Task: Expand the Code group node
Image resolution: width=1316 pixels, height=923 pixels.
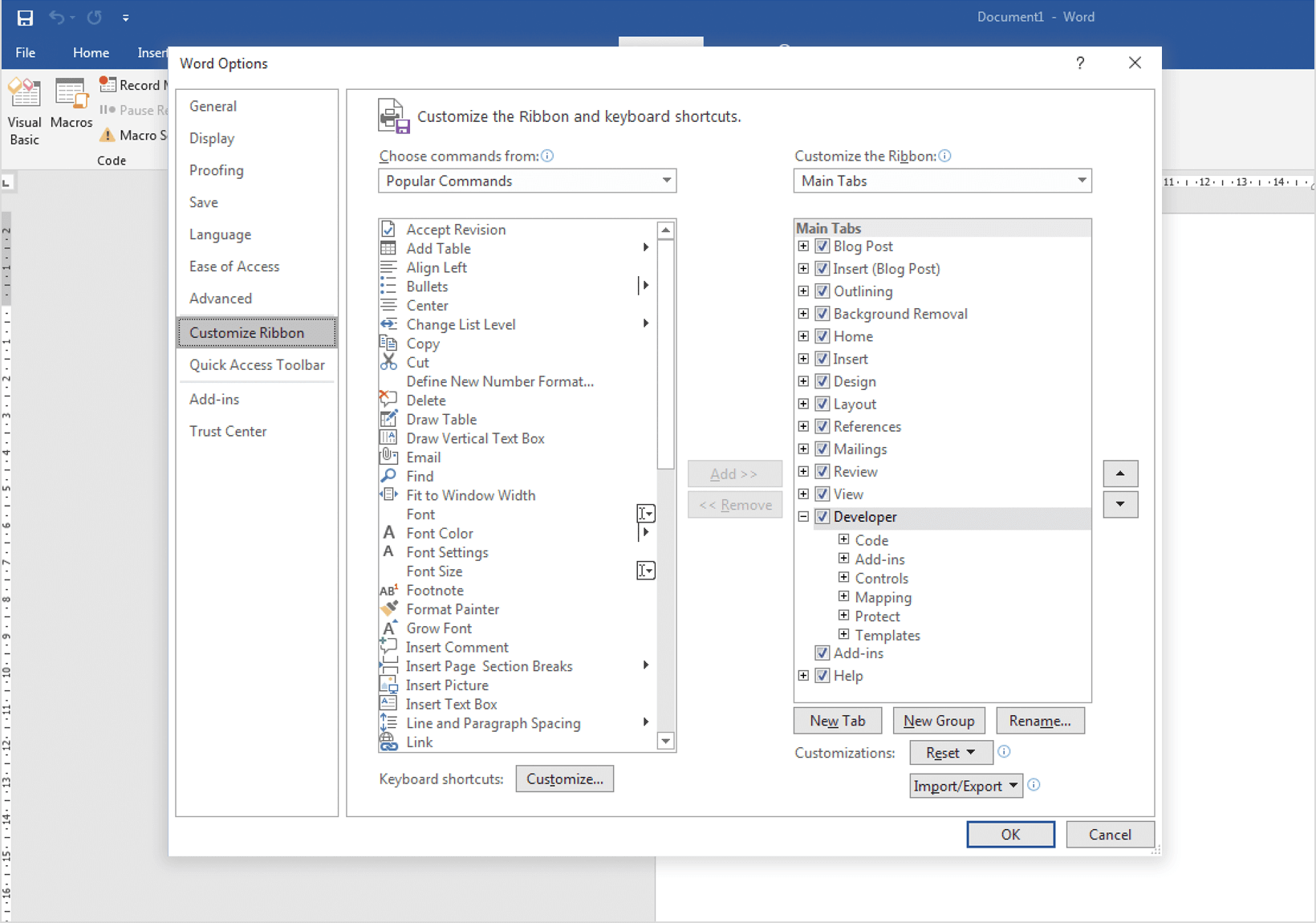Action: (x=843, y=539)
